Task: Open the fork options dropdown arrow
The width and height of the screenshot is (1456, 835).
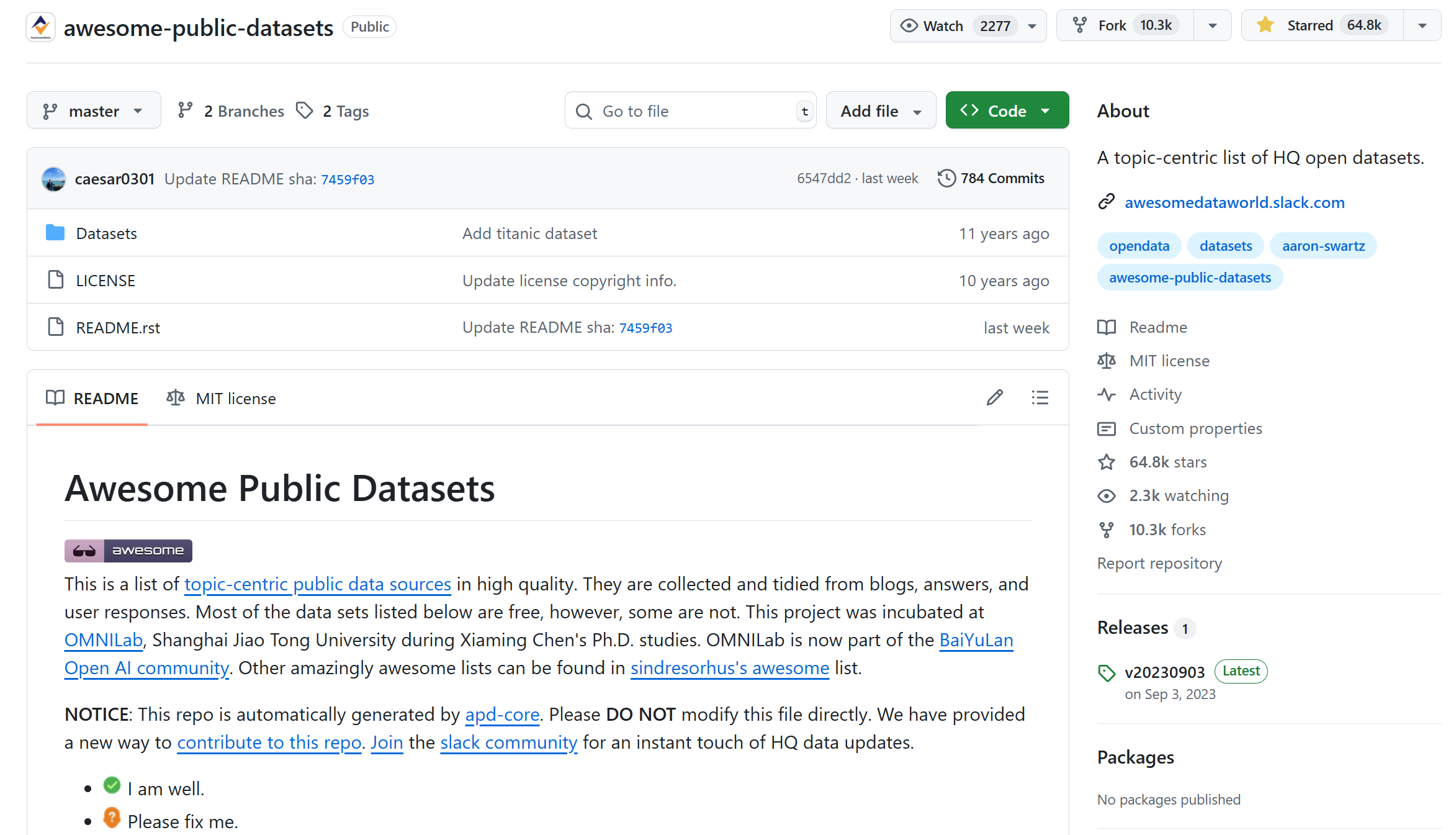Action: (1213, 26)
